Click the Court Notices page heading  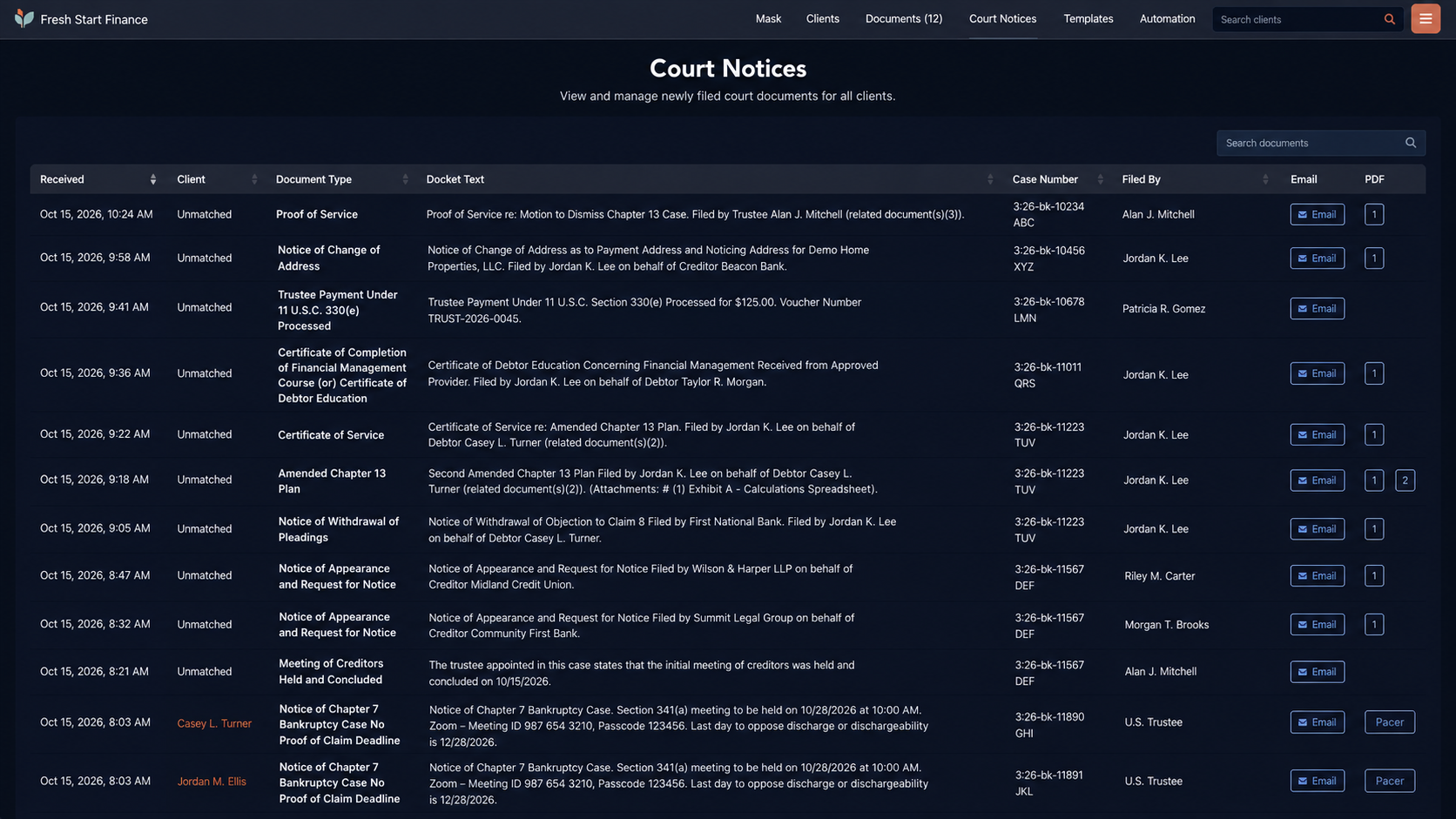click(x=728, y=68)
